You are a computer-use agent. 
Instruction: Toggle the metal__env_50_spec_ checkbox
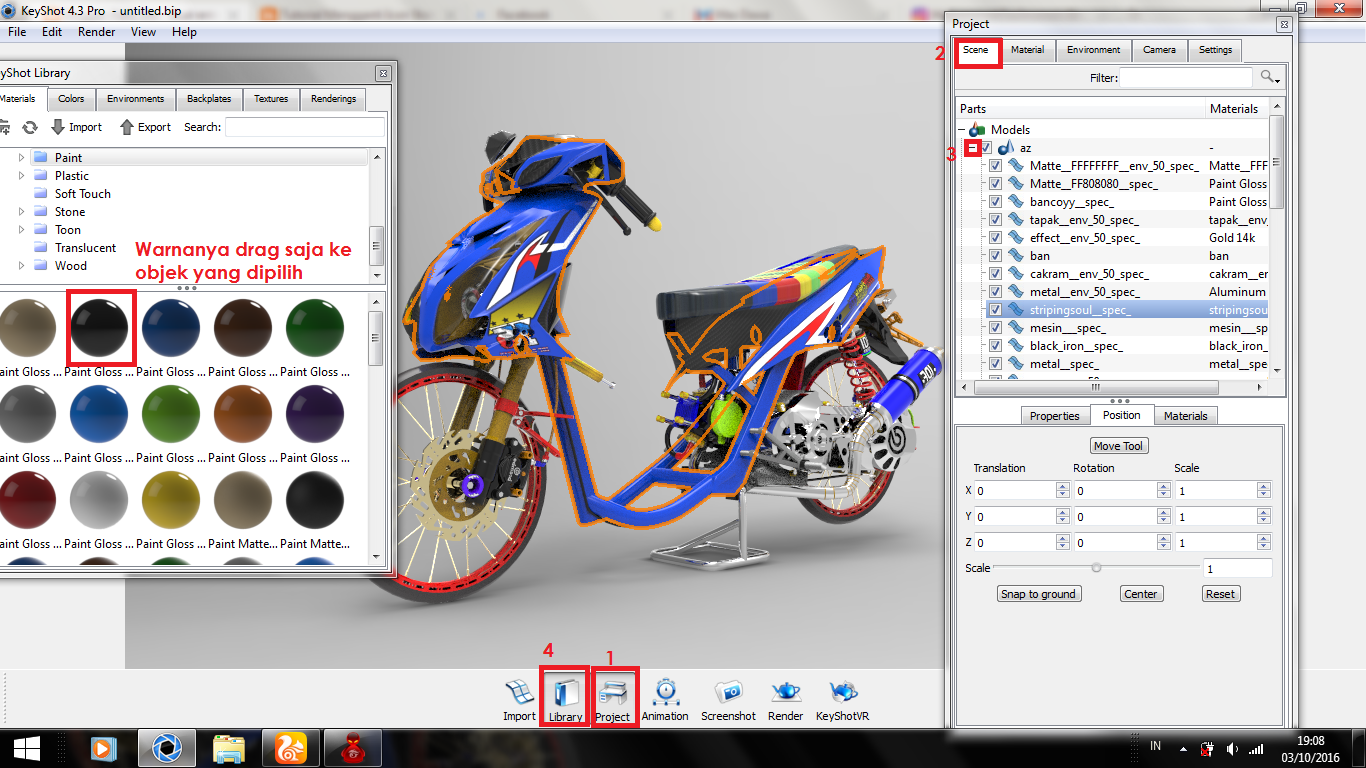(995, 292)
